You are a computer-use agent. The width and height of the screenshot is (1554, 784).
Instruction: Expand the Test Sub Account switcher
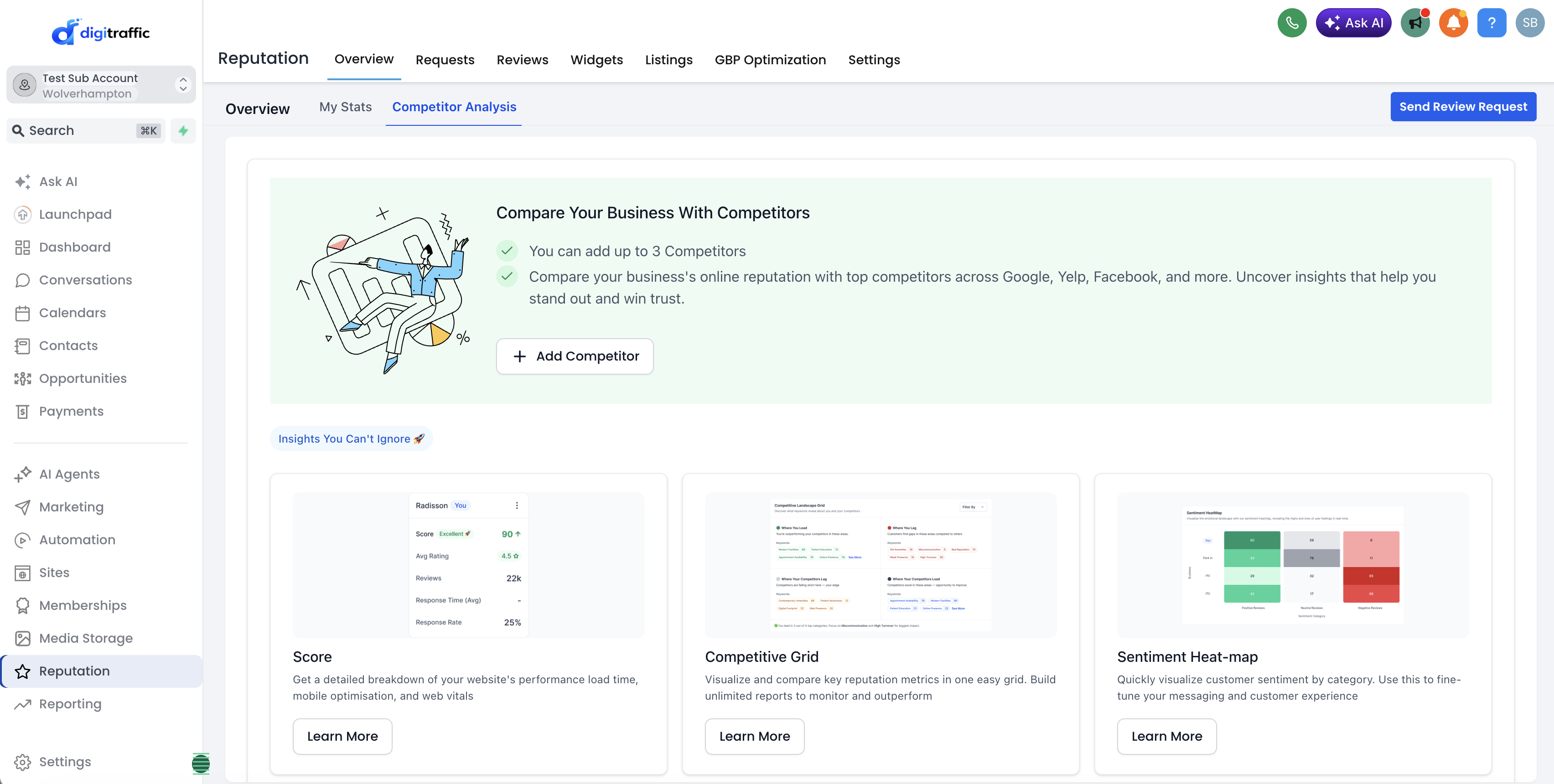[101, 85]
